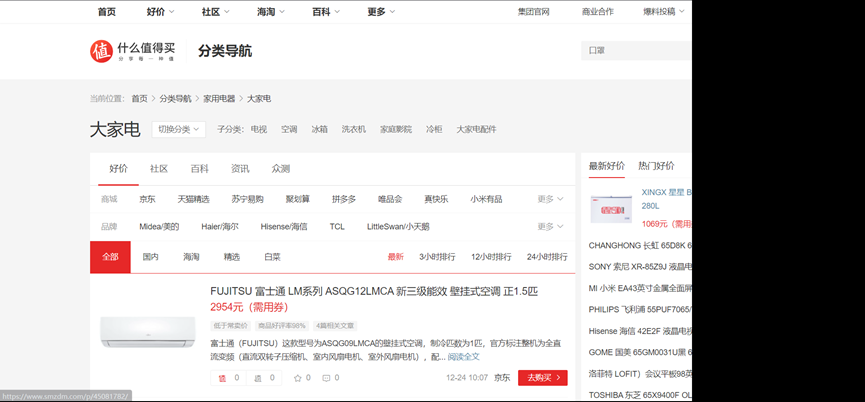Click the 去购买 button
The width and height of the screenshot is (865, 402).
543,378
